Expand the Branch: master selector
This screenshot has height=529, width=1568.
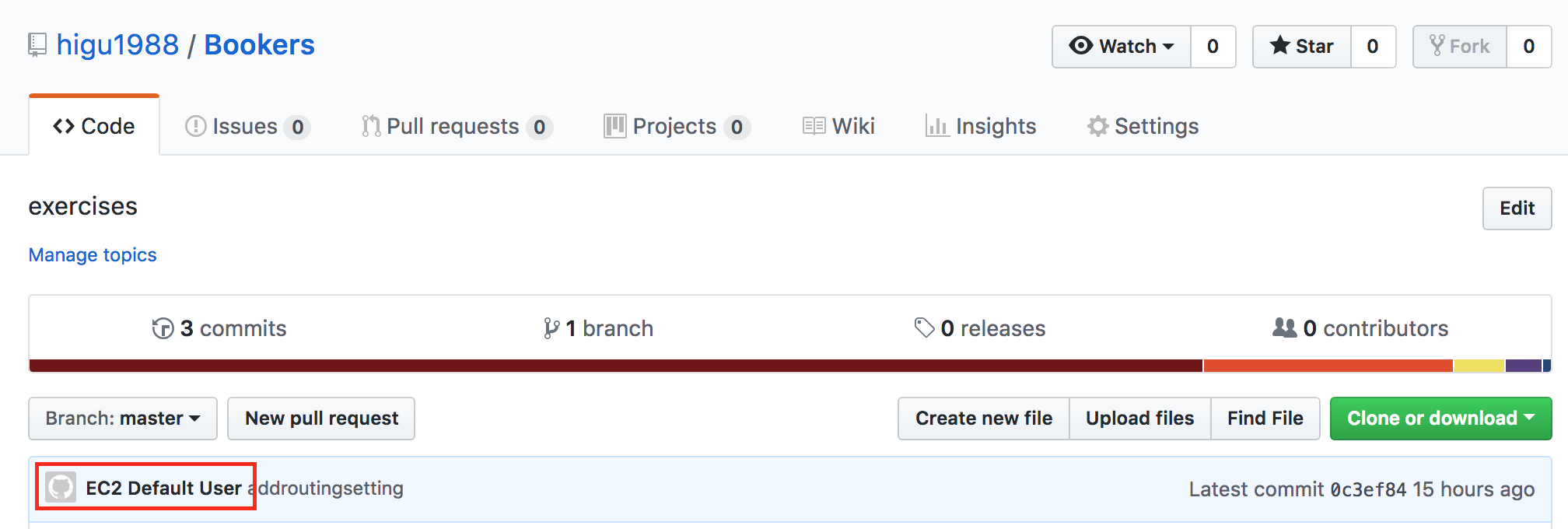point(123,419)
